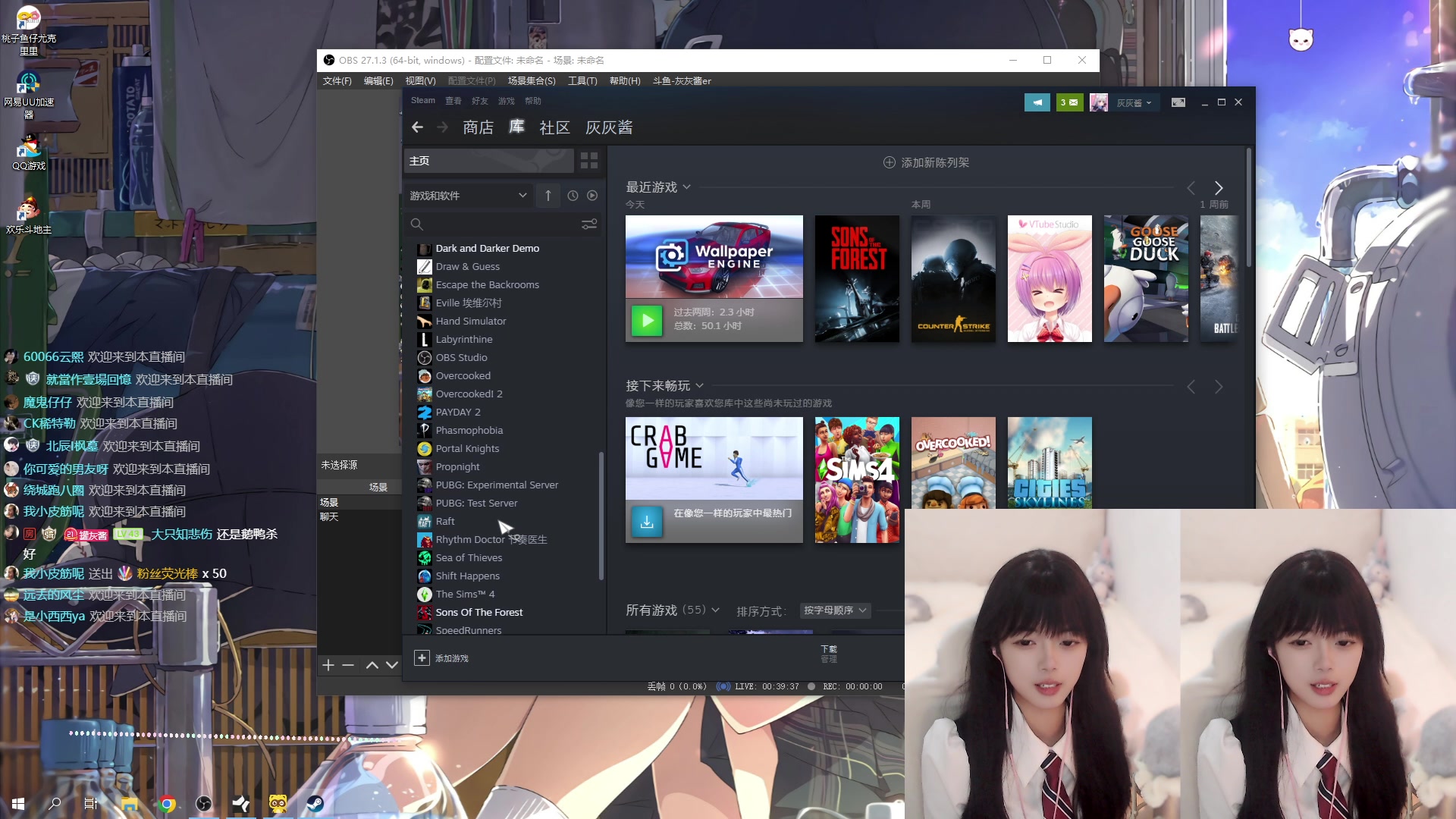Go back using Steam's back arrow
This screenshot has width=1456, height=819.
tap(417, 127)
